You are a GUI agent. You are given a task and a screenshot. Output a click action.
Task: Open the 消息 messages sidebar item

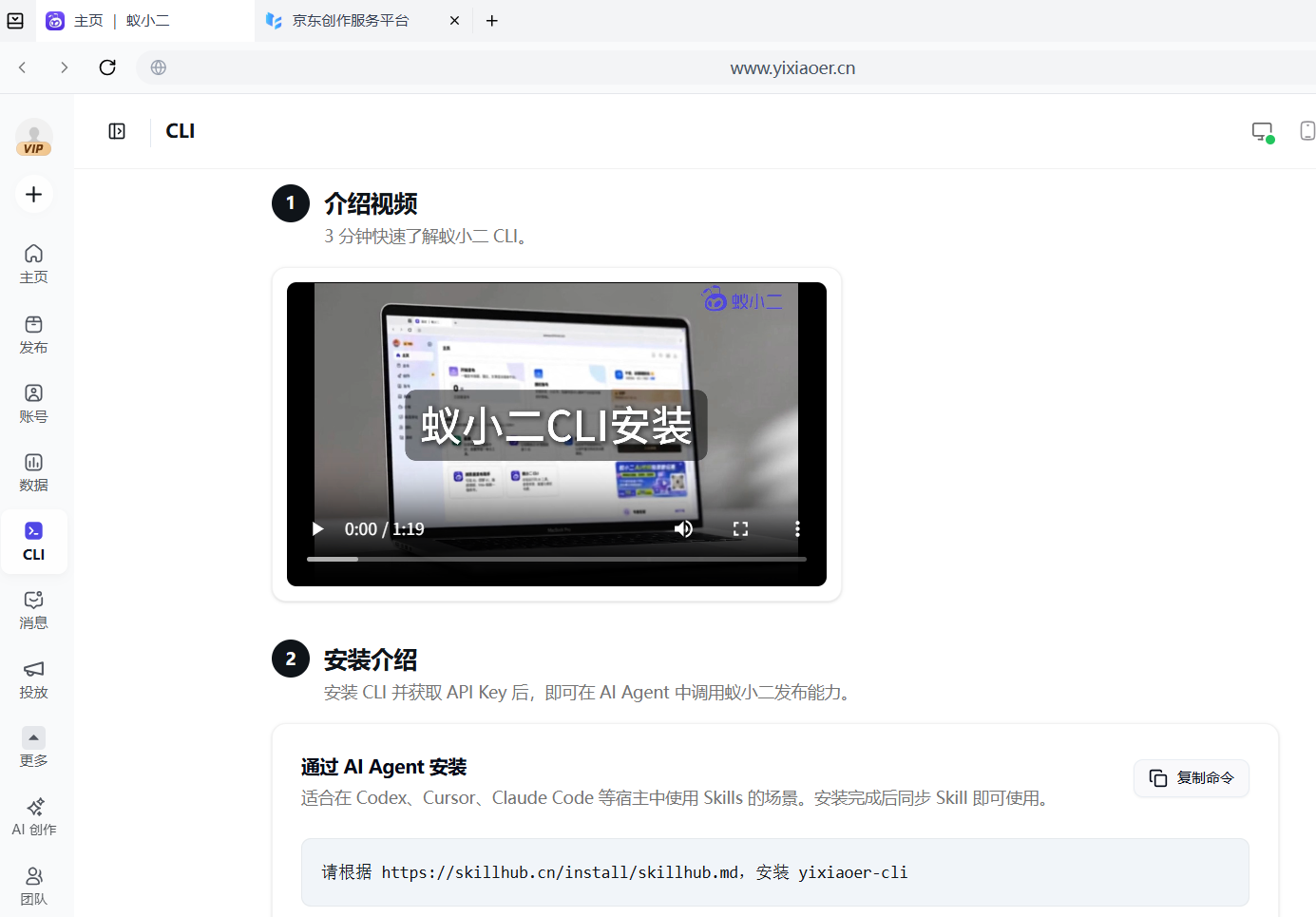[33, 610]
